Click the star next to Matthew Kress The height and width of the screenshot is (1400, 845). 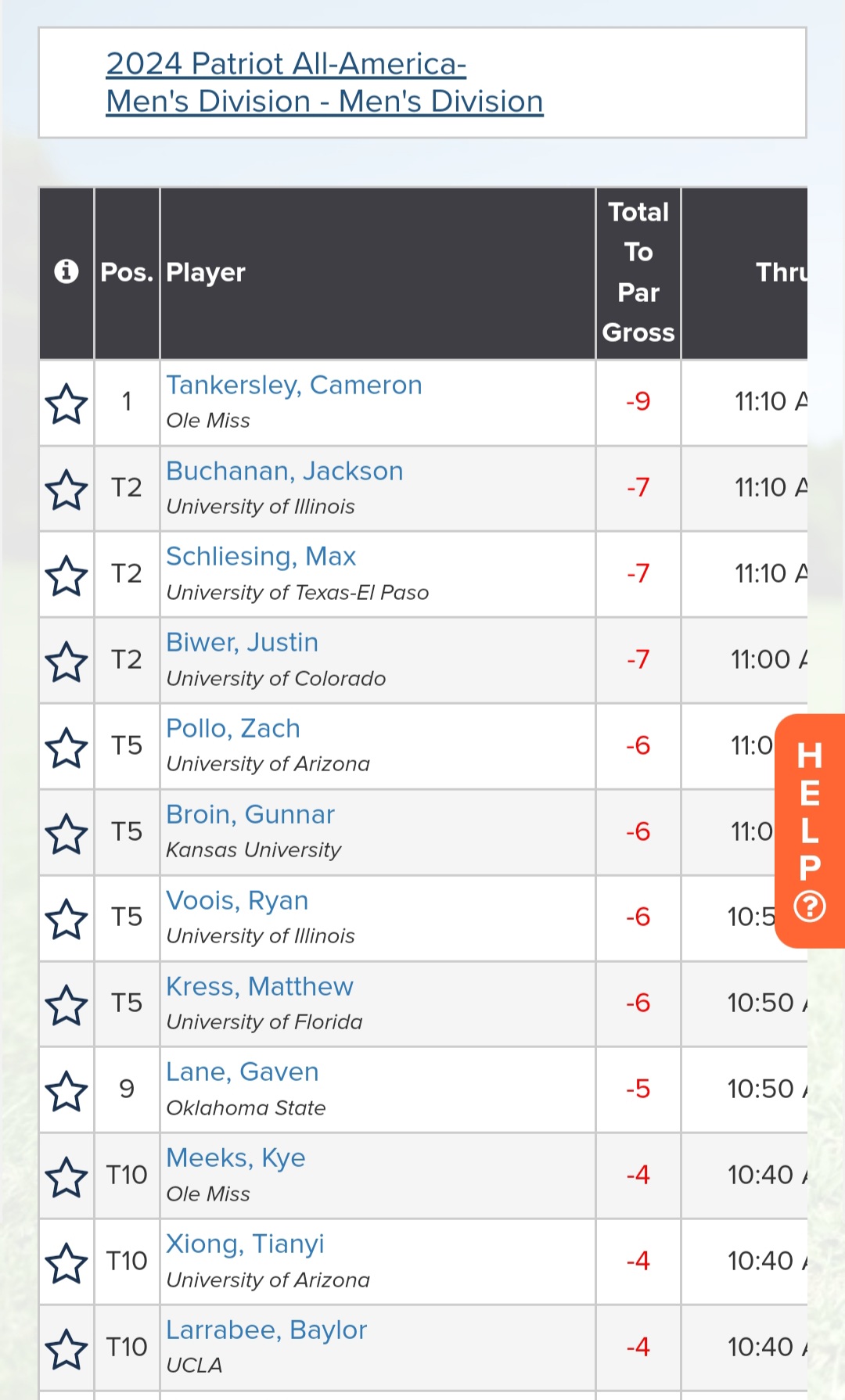67,1005
